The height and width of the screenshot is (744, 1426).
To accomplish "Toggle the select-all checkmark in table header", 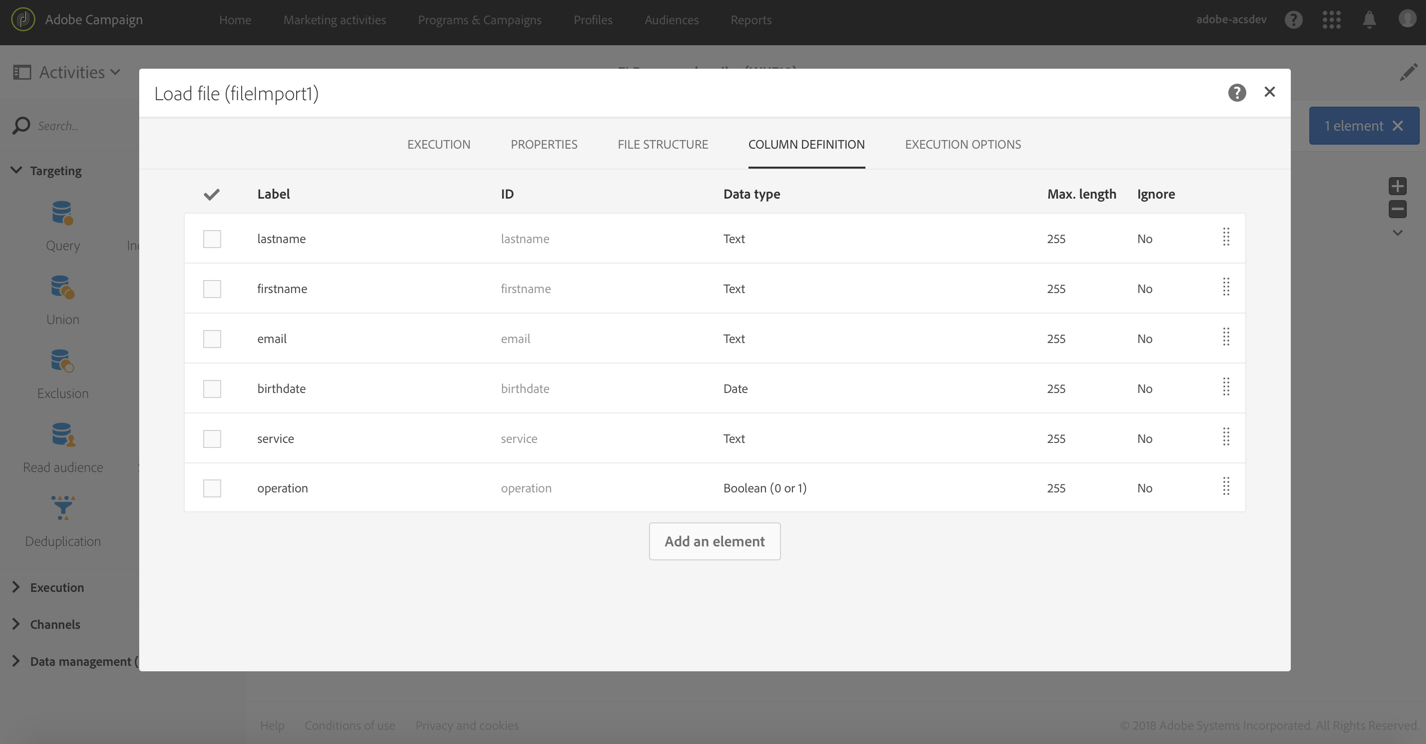I will pyautogui.click(x=211, y=194).
